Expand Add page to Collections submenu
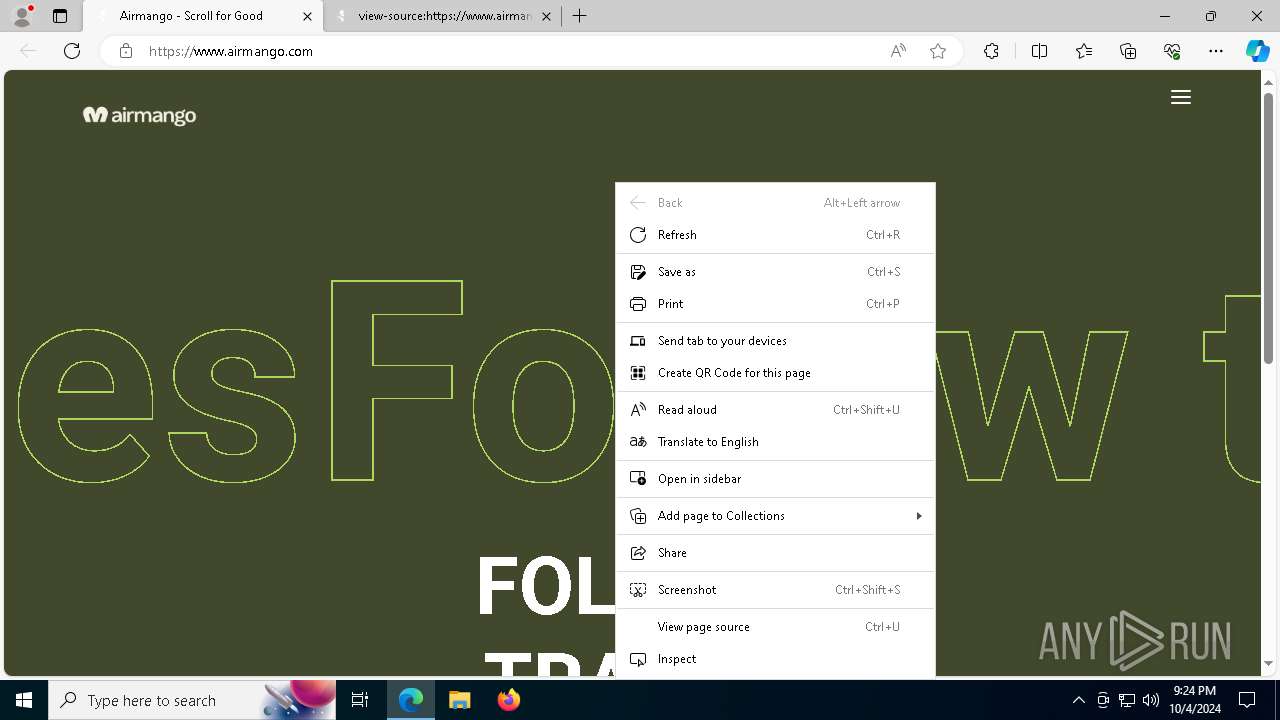Image resolution: width=1280 pixels, height=720 pixels. [775, 516]
